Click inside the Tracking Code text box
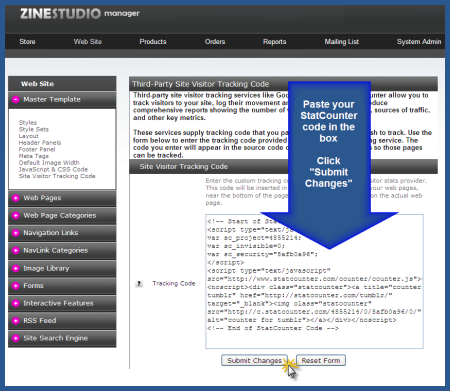 point(314,281)
